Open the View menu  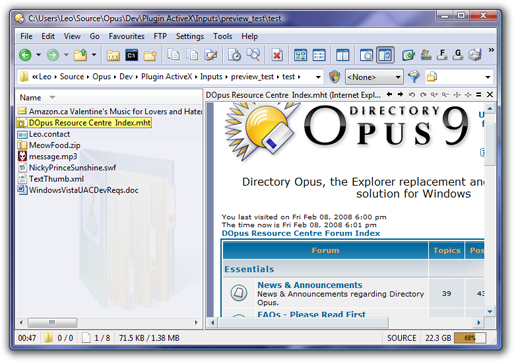pos(72,36)
